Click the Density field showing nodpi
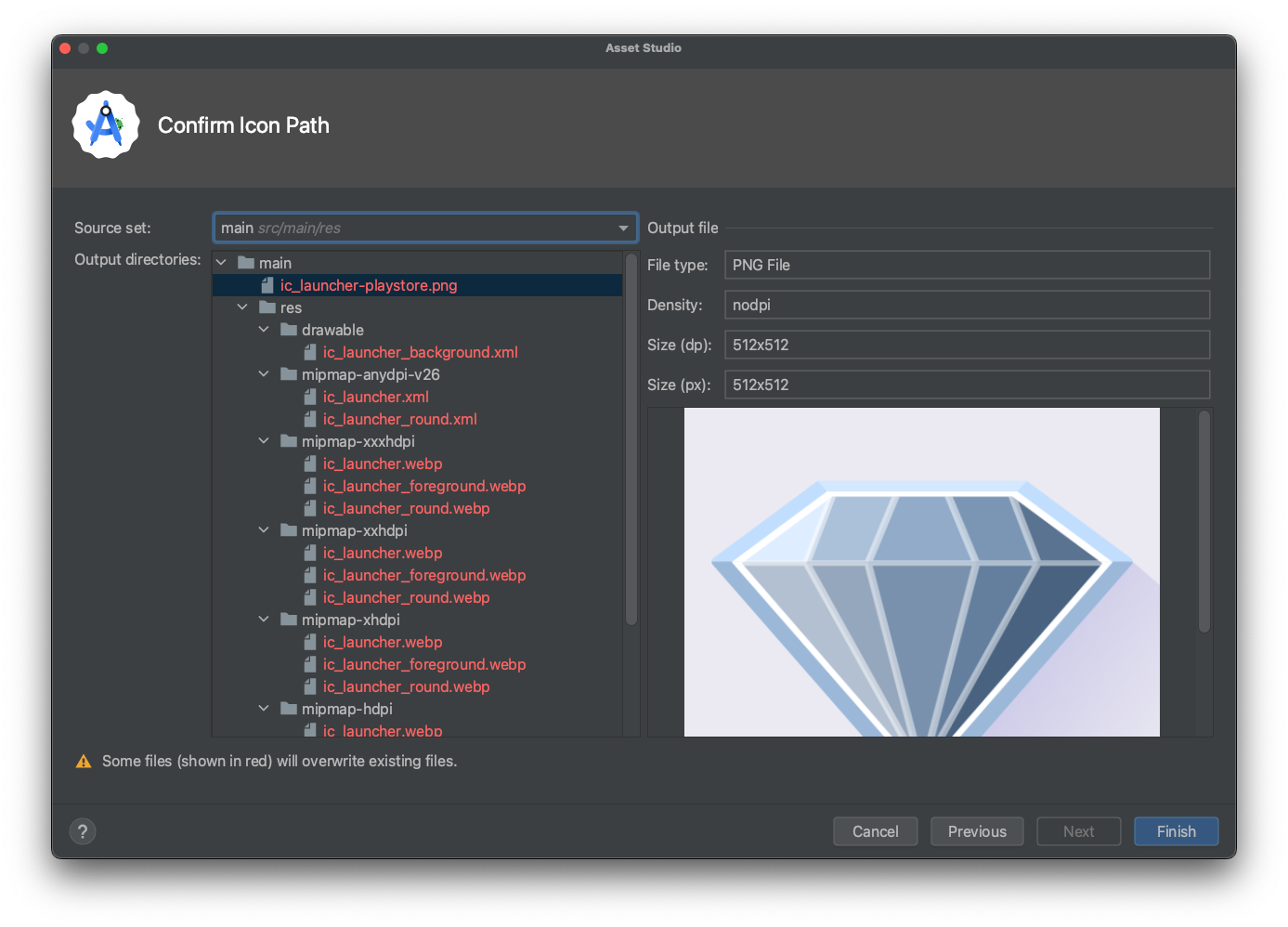1288x927 pixels. pyautogui.click(x=968, y=305)
